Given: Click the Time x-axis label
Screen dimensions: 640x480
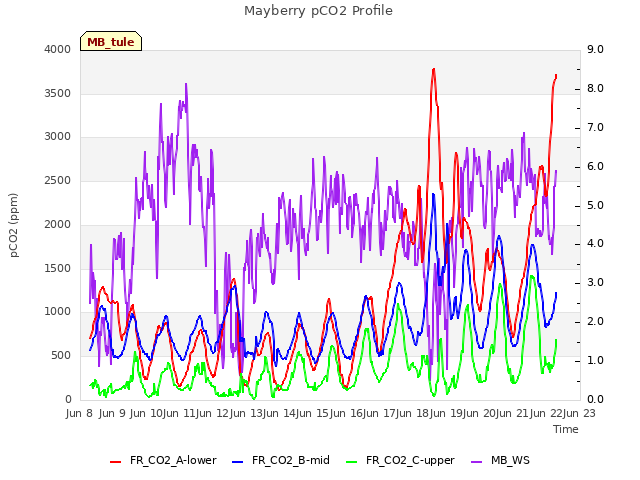Looking at the screenshot, I should 566,429.
